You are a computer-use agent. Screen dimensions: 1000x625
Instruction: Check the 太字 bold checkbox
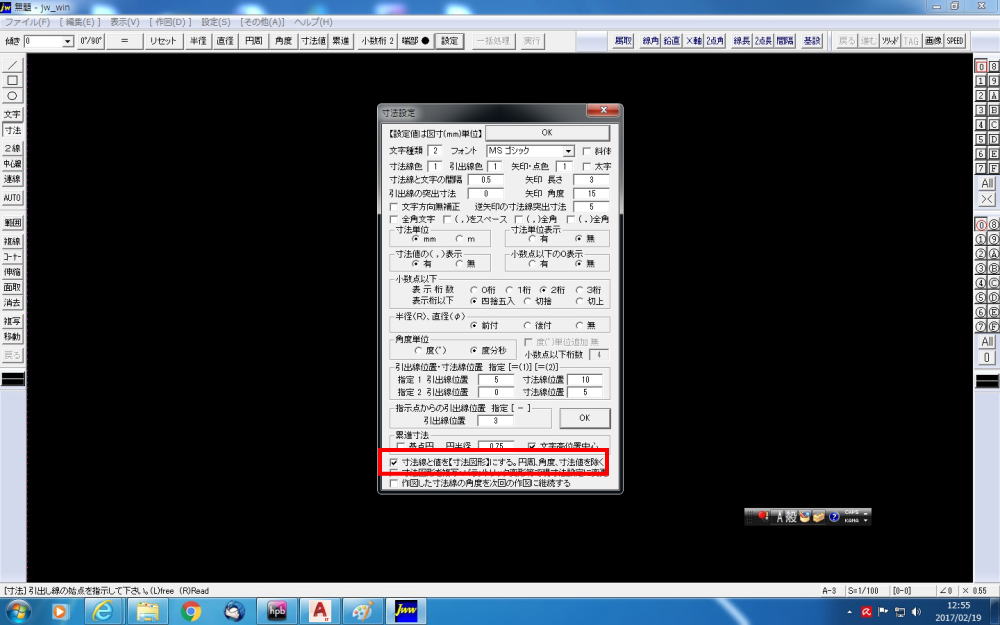(x=587, y=166)
